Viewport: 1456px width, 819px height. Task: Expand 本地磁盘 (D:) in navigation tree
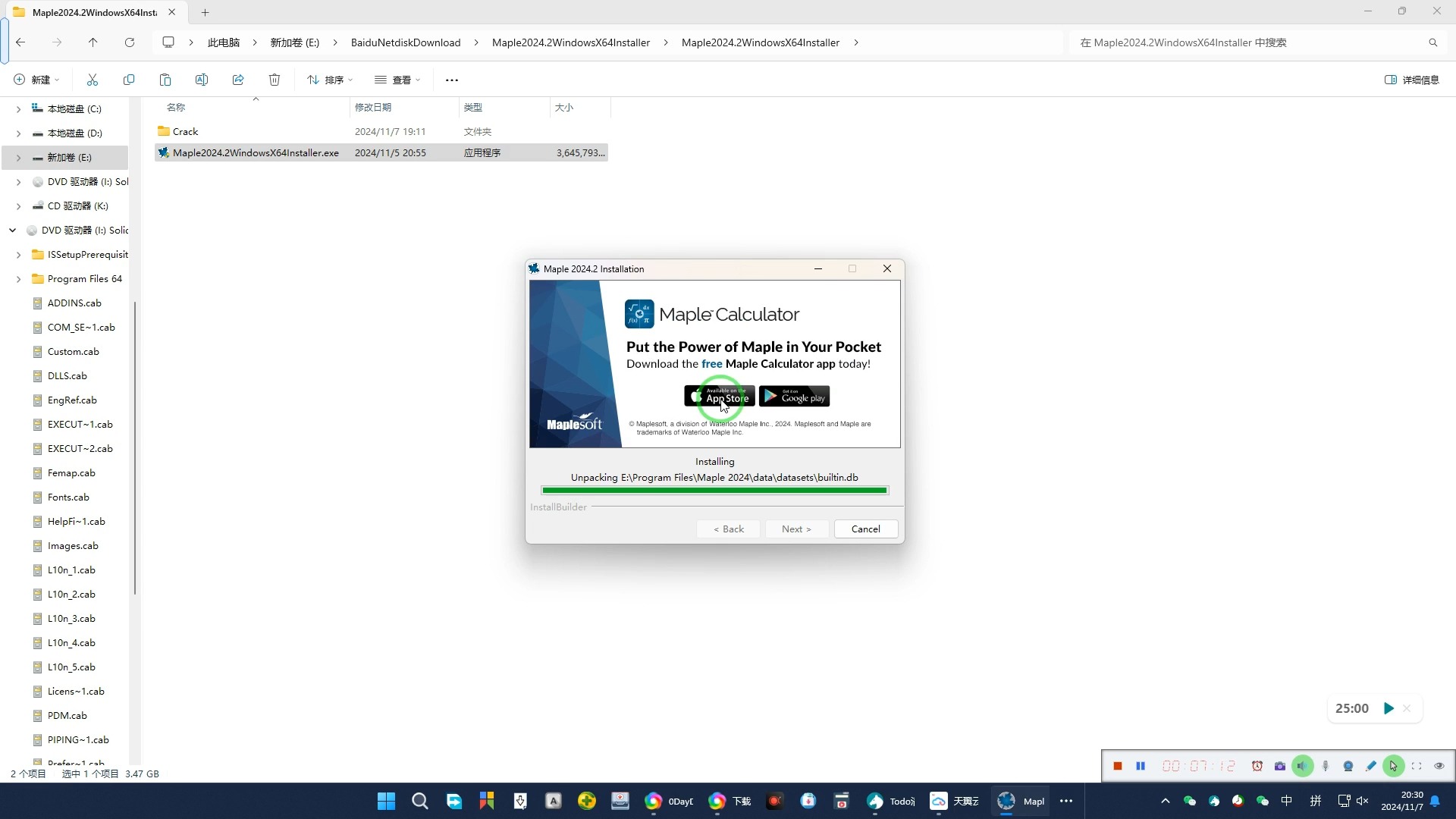pos(18,133)
